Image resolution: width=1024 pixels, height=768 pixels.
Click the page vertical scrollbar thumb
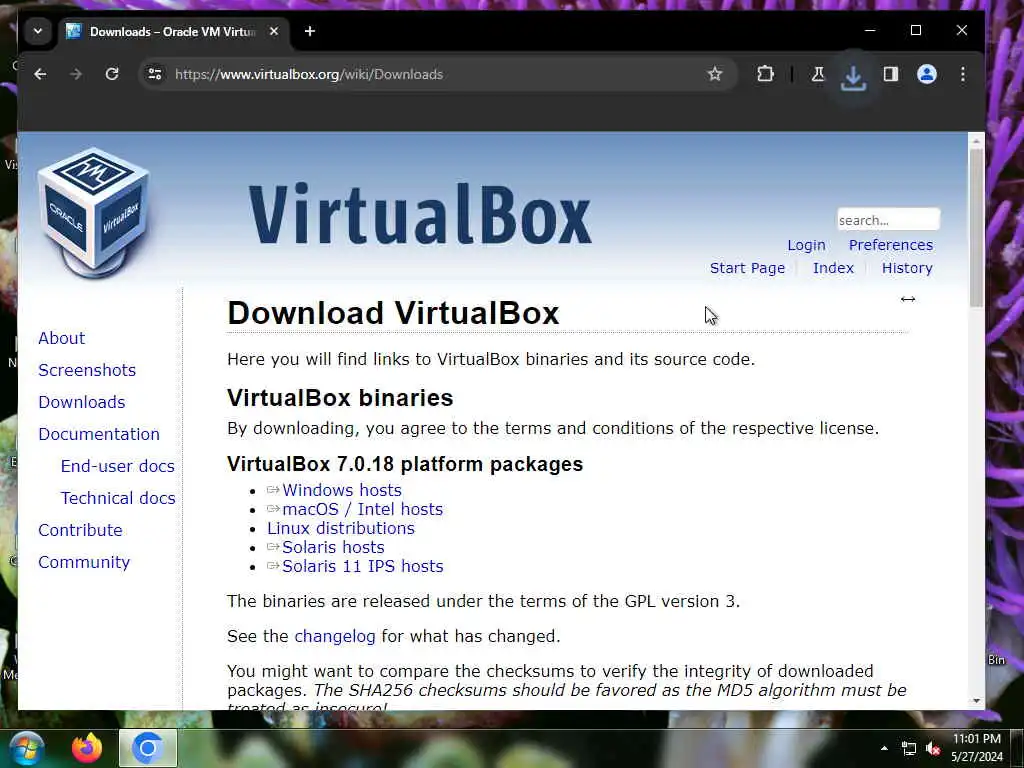976,227
